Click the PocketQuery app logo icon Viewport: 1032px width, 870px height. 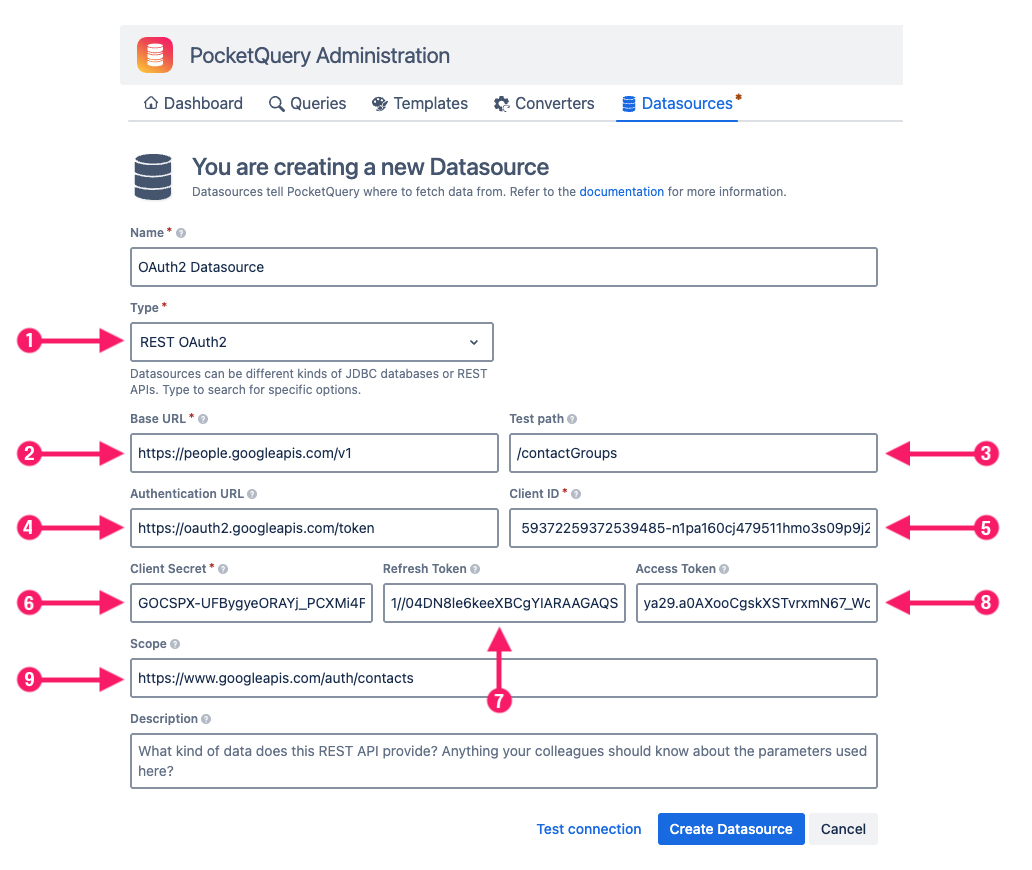coord(154,55)
